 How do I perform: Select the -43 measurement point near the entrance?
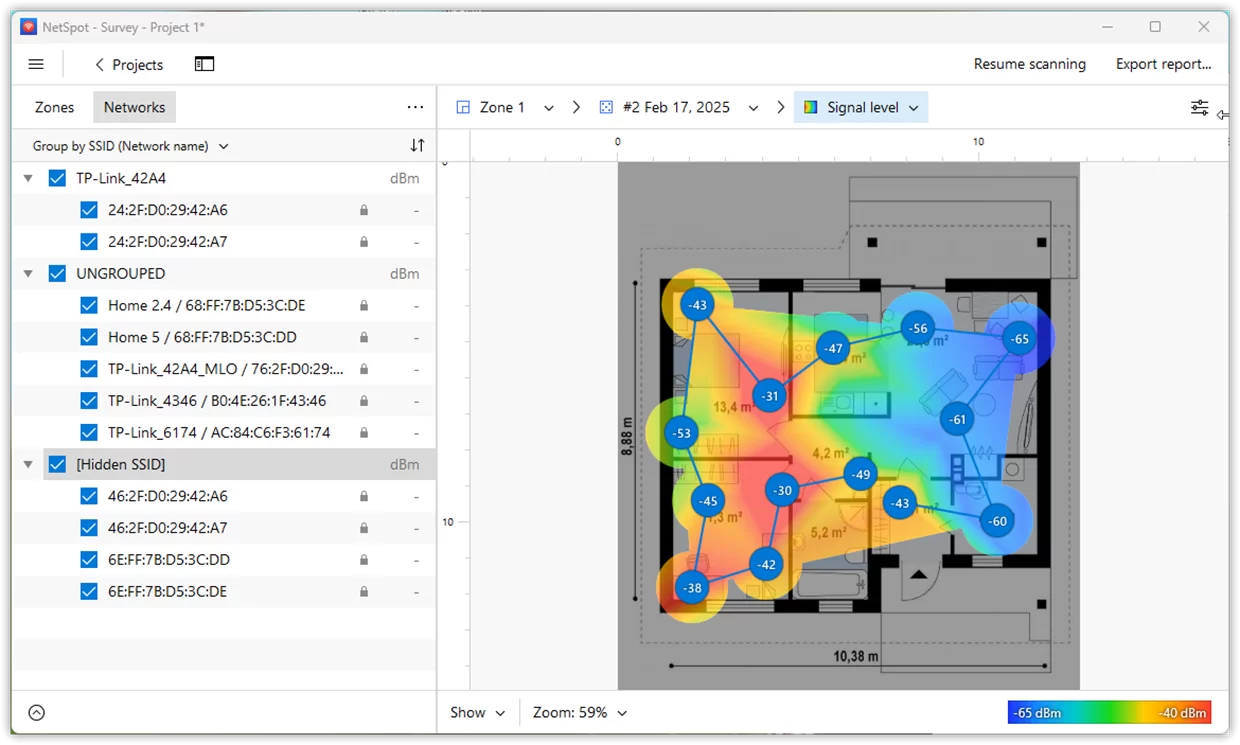[x=900, y=503]
